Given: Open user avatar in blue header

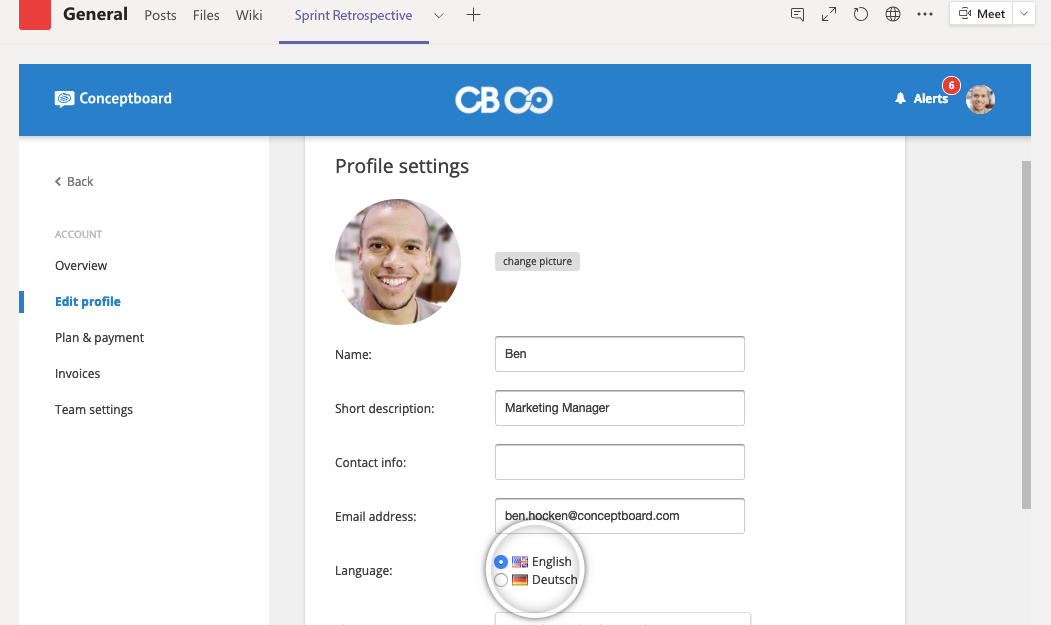Looking at the screenshot, I should click(980, 99).
